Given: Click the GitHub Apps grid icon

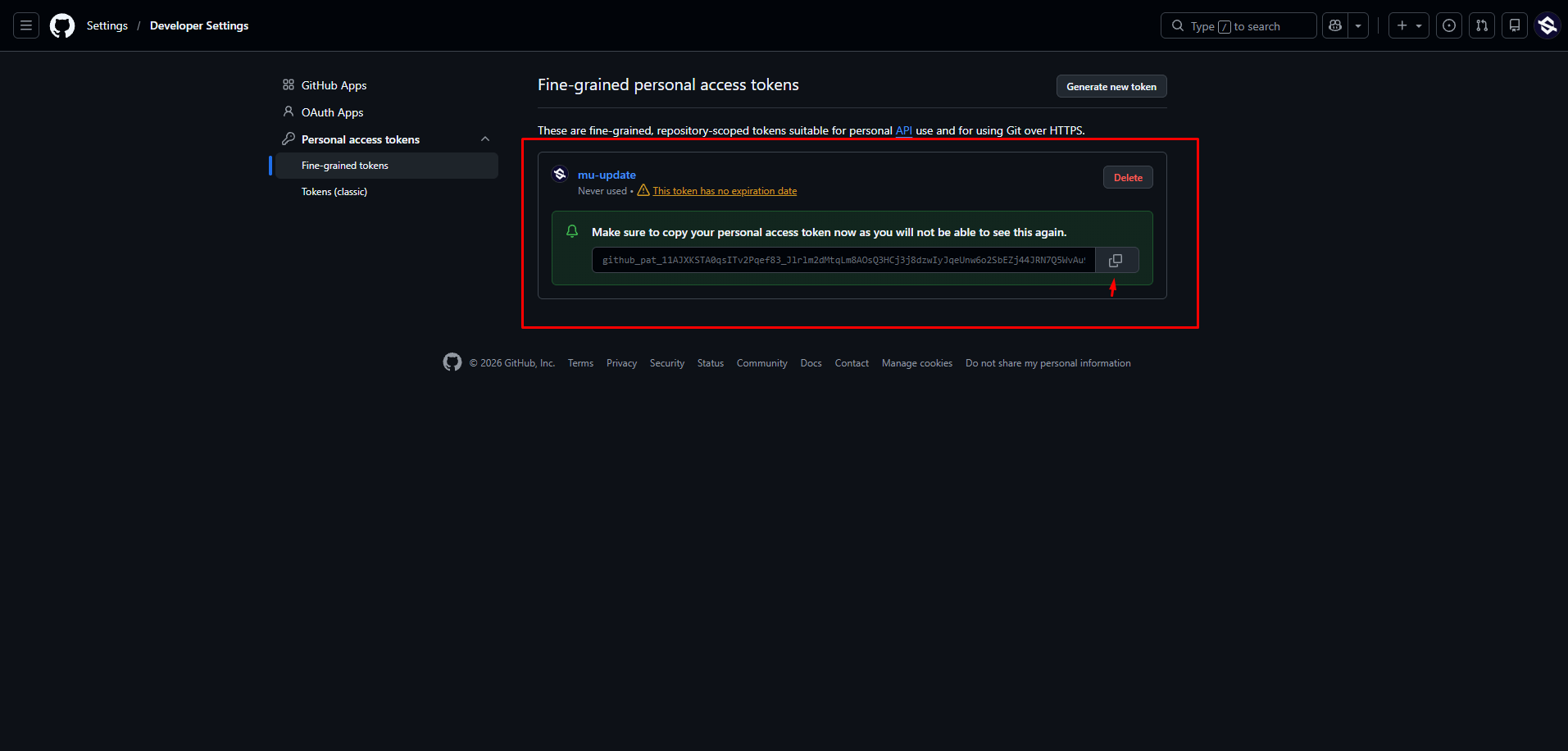Looking at the screenshot, I should click(289, 84).
